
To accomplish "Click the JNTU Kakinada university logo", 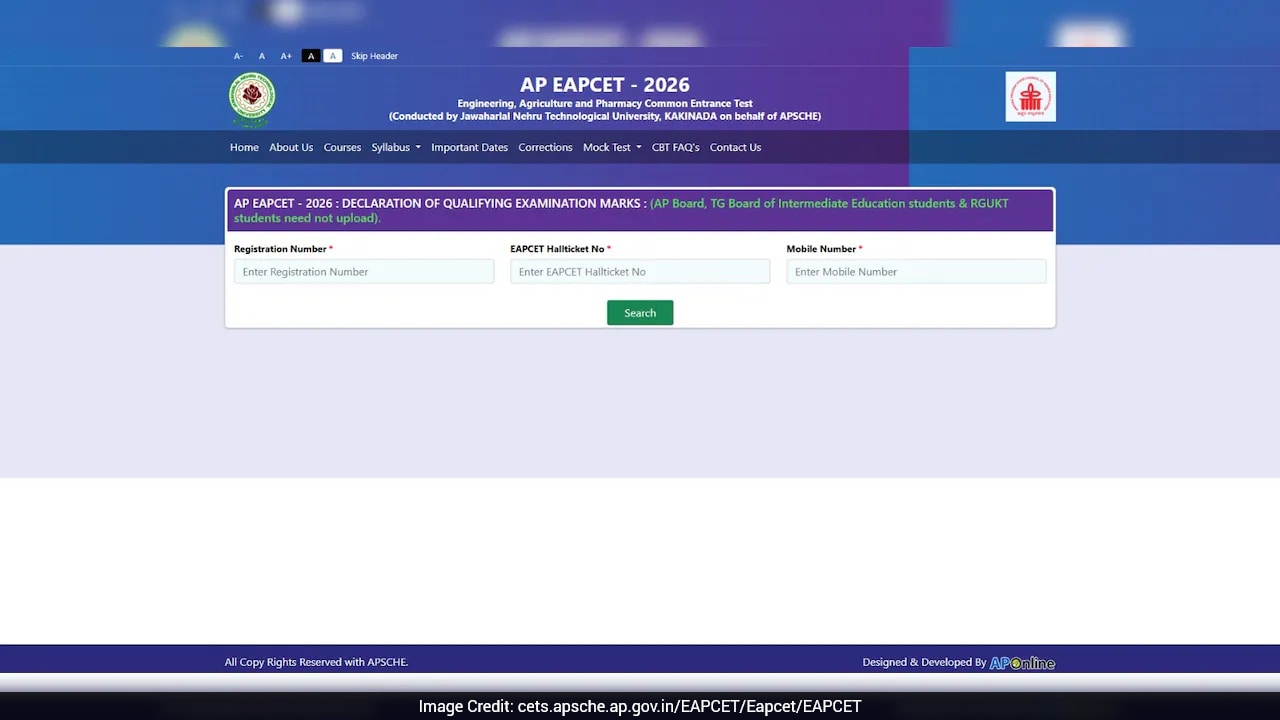I will pos(252,100).
